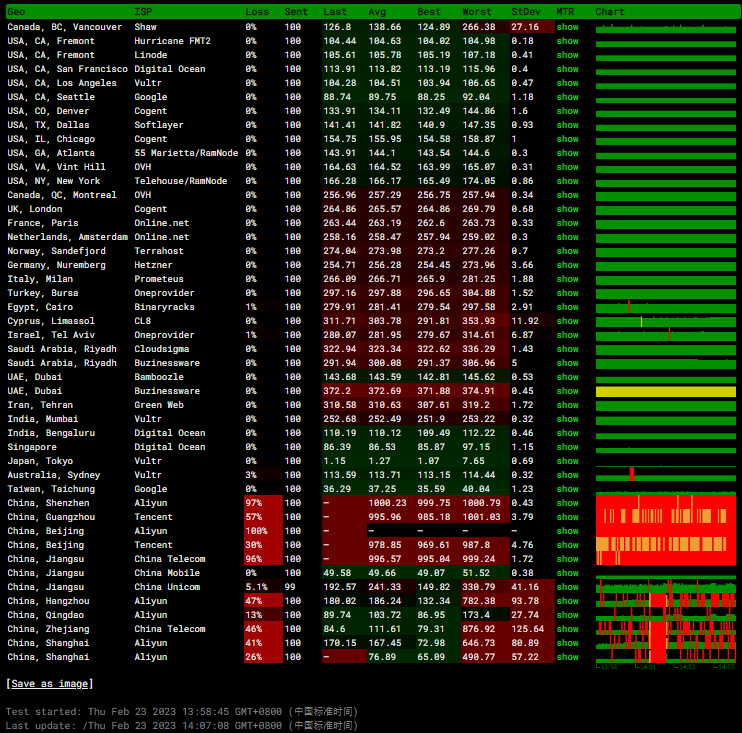This screenshot has height=733, width=742.
Task: Show MTR for Limassol CL8
Action: [x=567, y=321]
